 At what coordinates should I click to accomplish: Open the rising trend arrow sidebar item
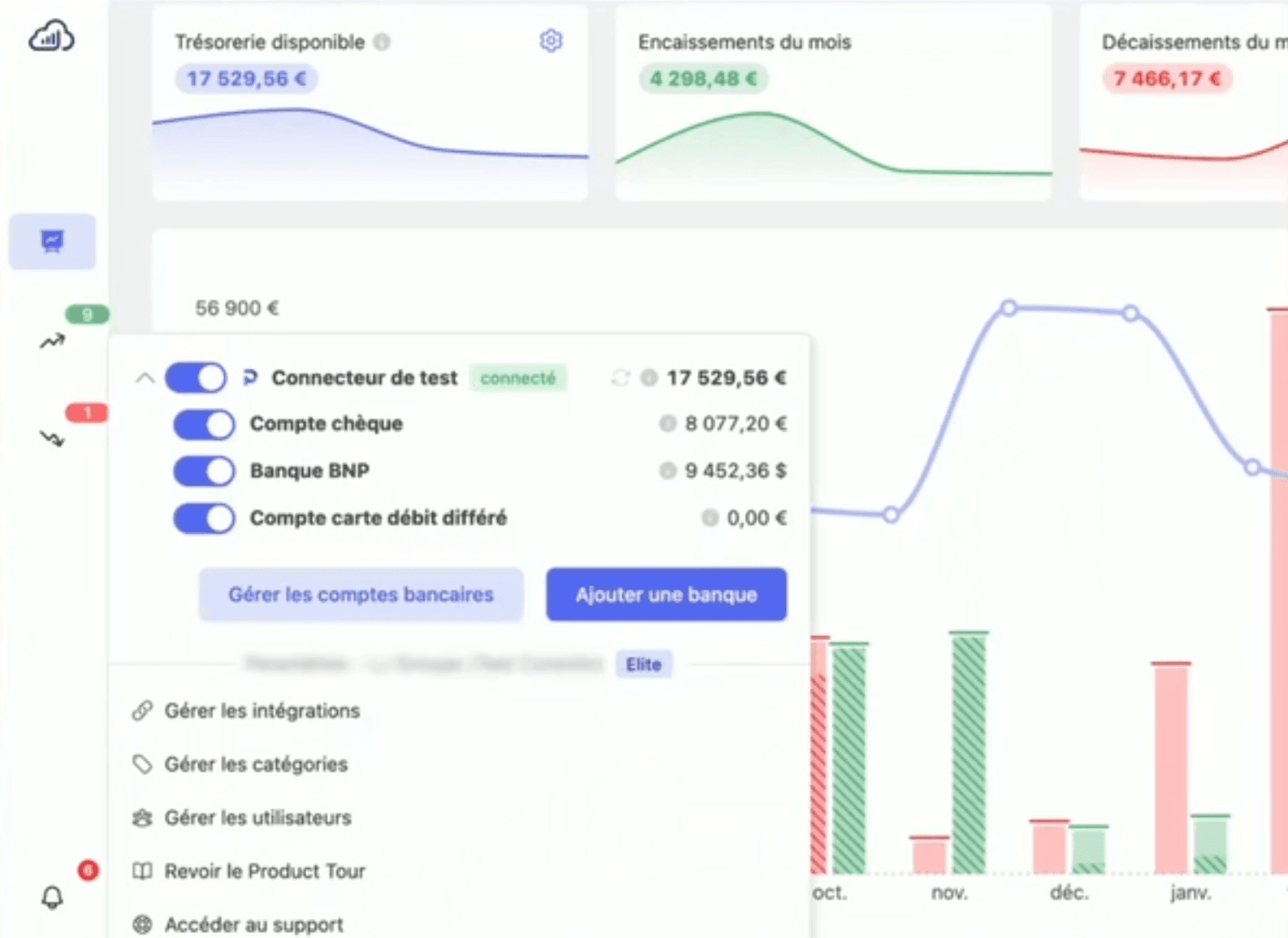click(x=52, y=341)
